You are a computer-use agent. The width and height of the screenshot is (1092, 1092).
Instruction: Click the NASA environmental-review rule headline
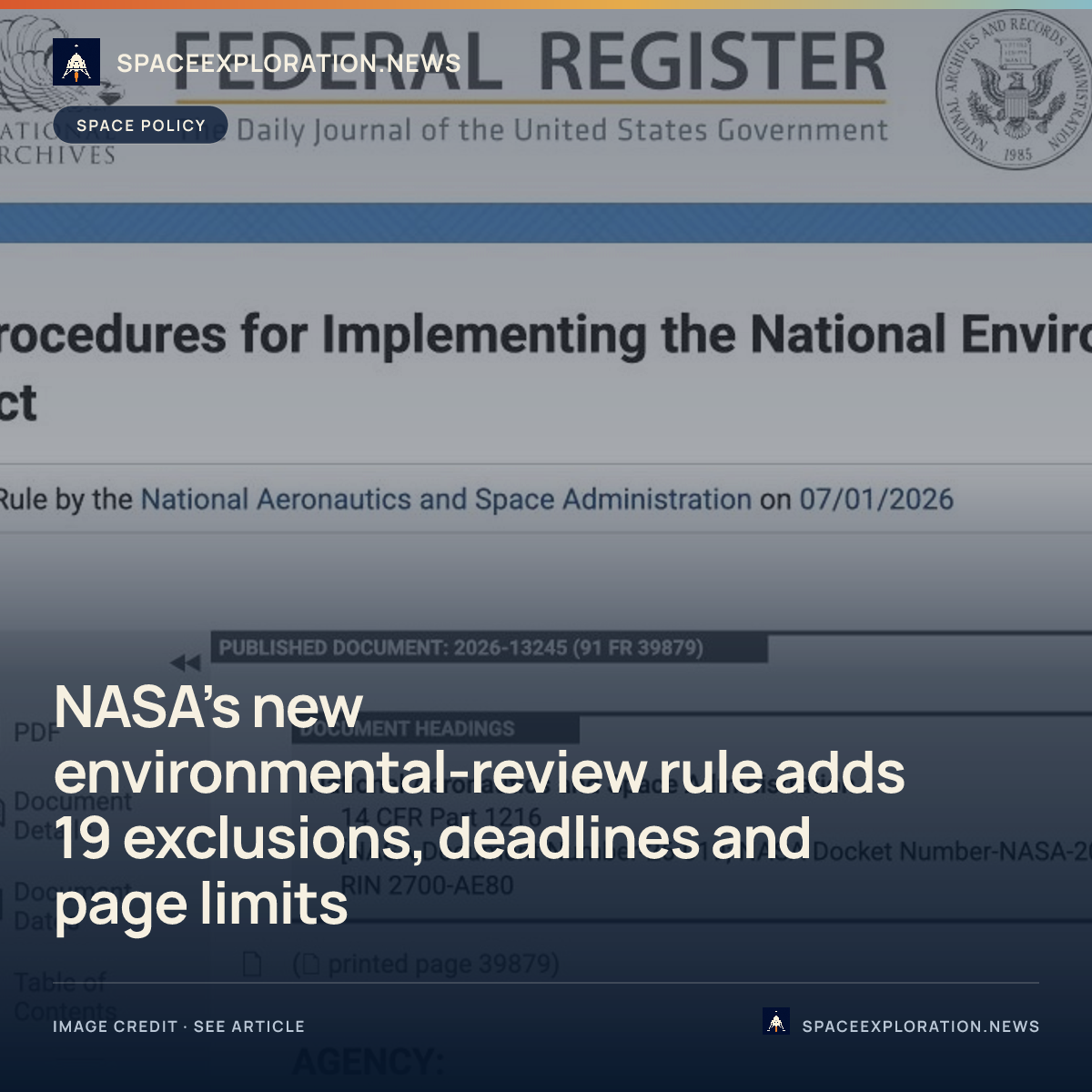tap(480, 804)
